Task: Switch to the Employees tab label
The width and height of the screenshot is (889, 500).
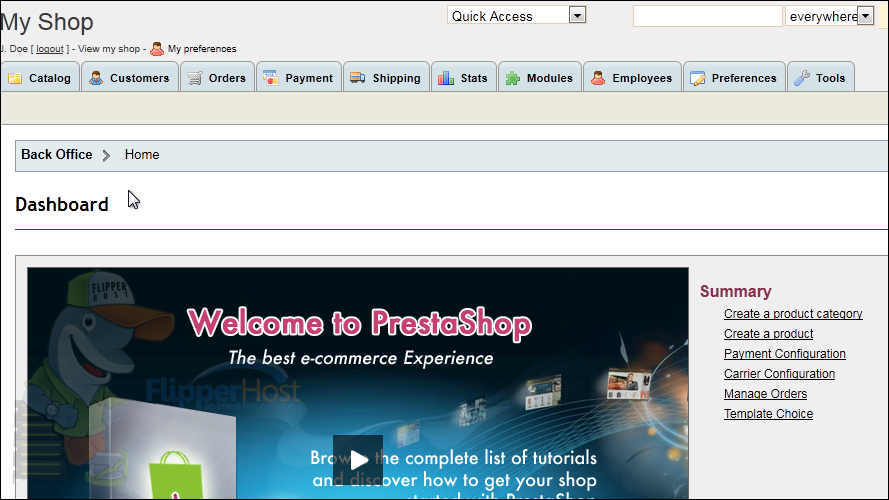Action: (x=642, y=78)
